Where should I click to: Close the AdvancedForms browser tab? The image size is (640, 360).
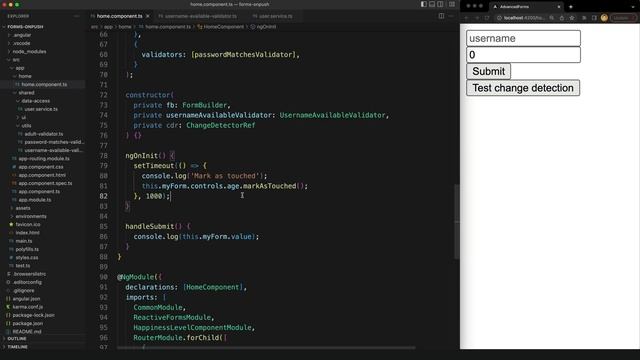559,7
